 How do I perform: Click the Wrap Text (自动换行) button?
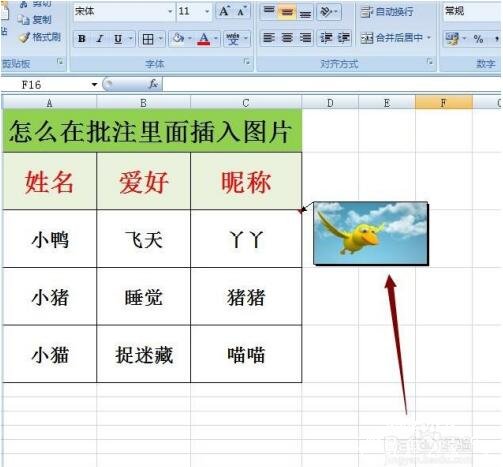pos(387,12)
